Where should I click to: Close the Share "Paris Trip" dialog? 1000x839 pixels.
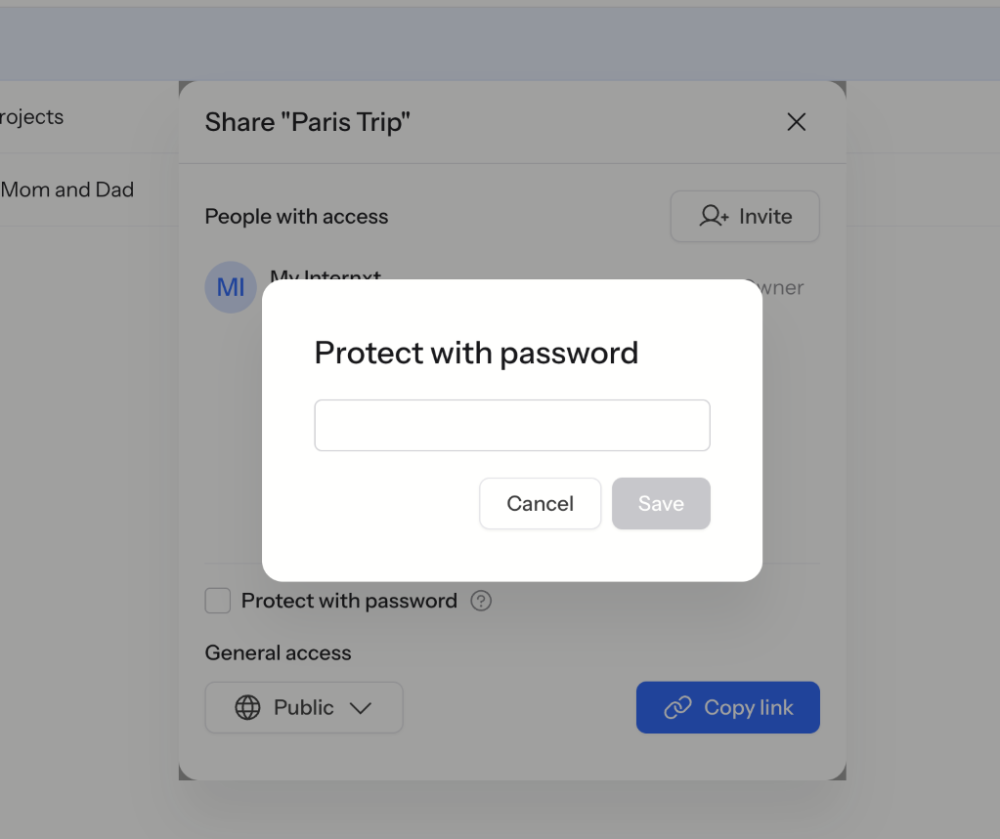(796, 122)
